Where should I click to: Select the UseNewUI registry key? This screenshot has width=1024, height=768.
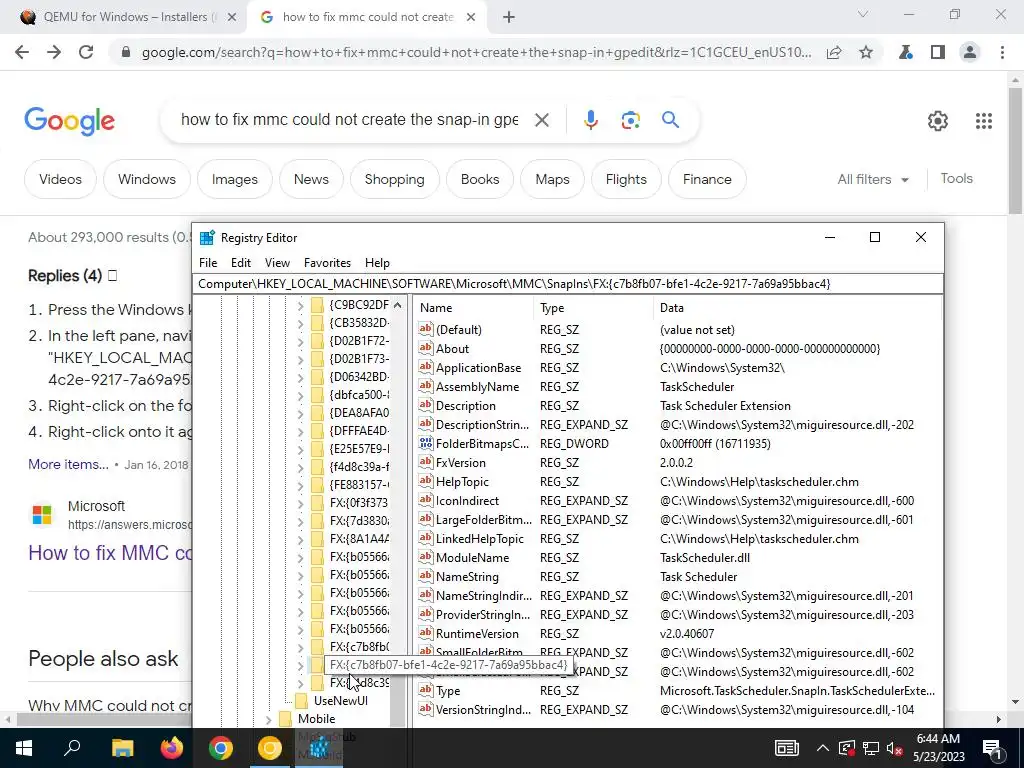click(x=340, y=701)
